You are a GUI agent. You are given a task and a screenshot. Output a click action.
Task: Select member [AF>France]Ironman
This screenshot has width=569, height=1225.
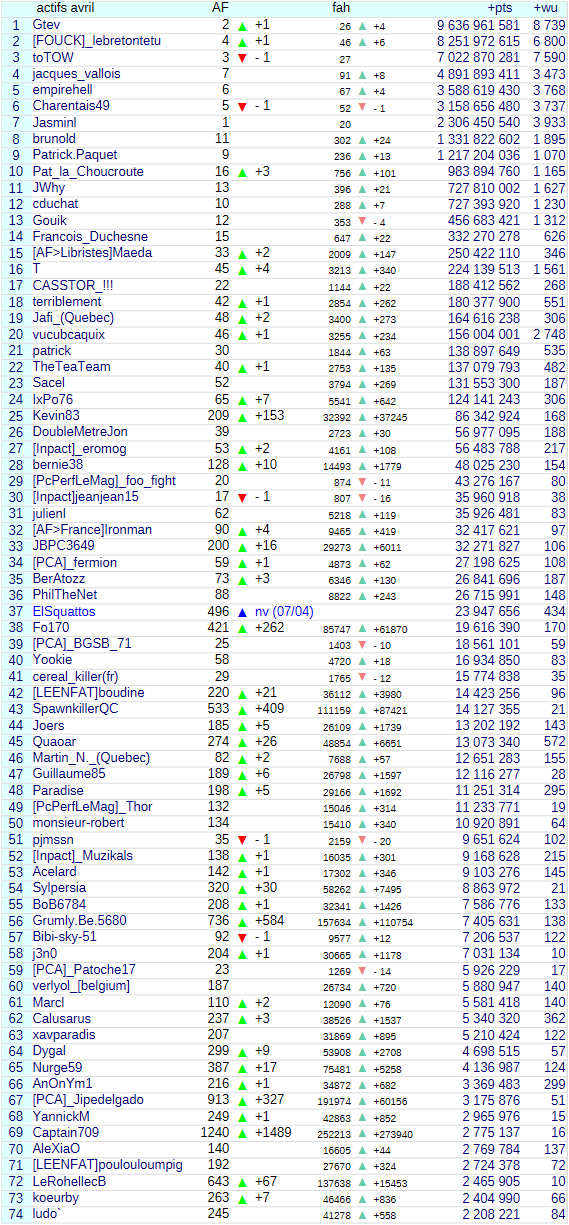92,529
